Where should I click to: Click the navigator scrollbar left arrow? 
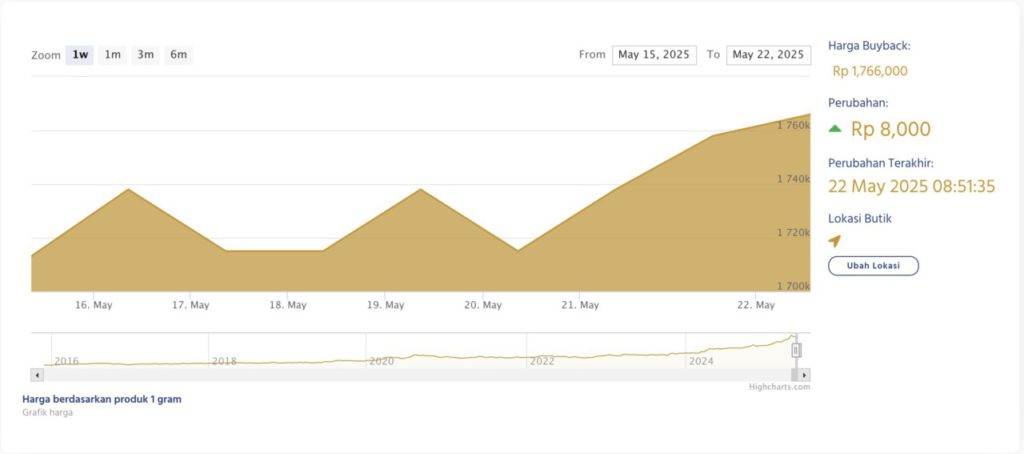tap(37, 374)
